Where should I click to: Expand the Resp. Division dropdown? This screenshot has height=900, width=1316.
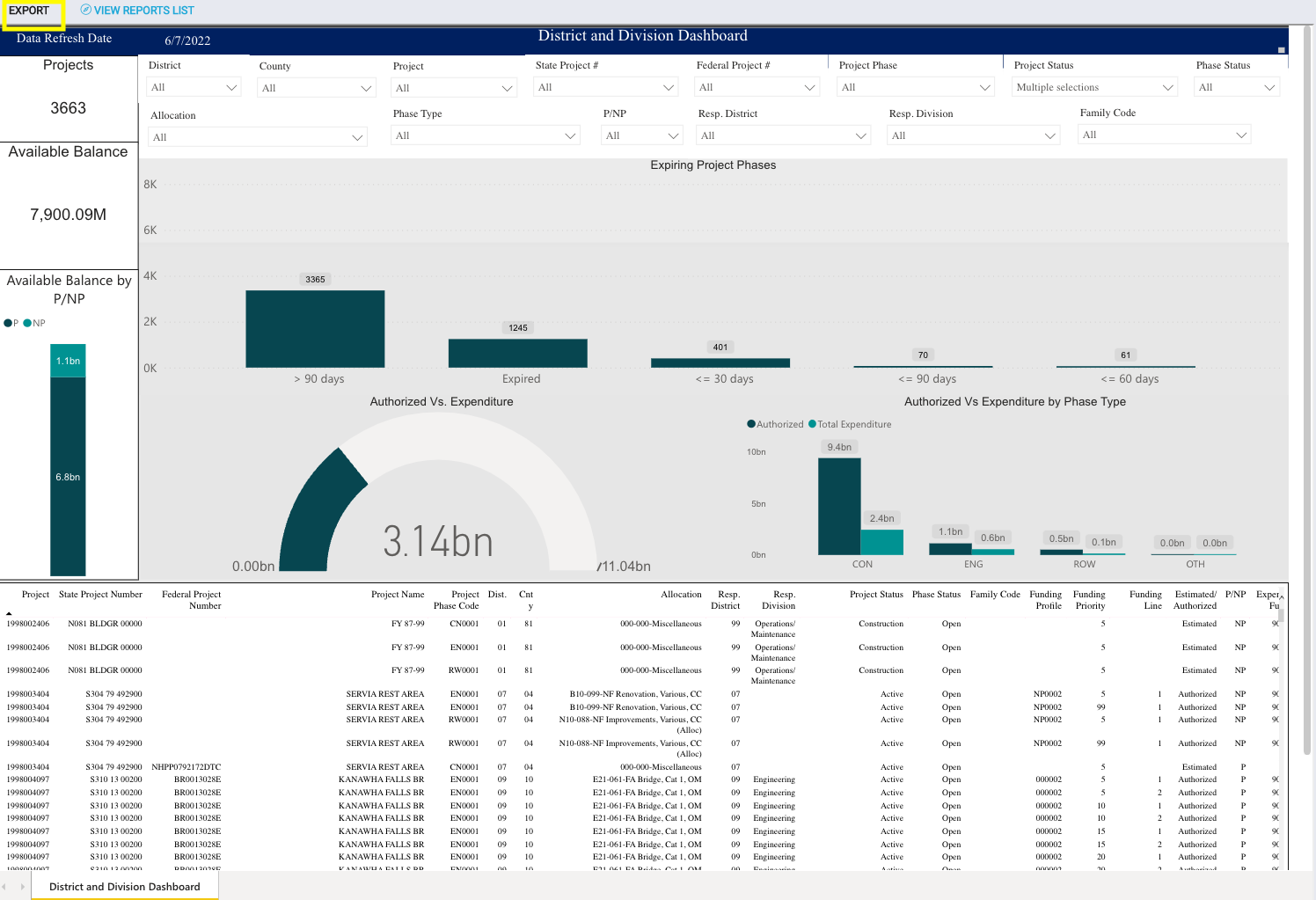click(x=973, y=135)
